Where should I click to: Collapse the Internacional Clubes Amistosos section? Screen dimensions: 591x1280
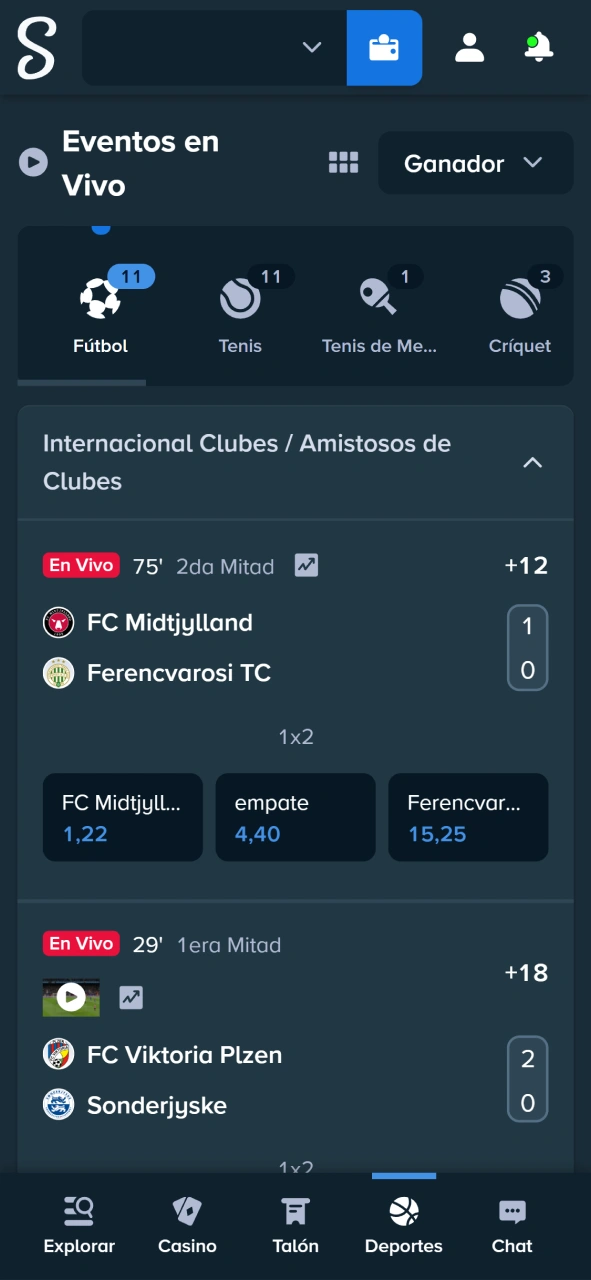(x=533, y=462)
